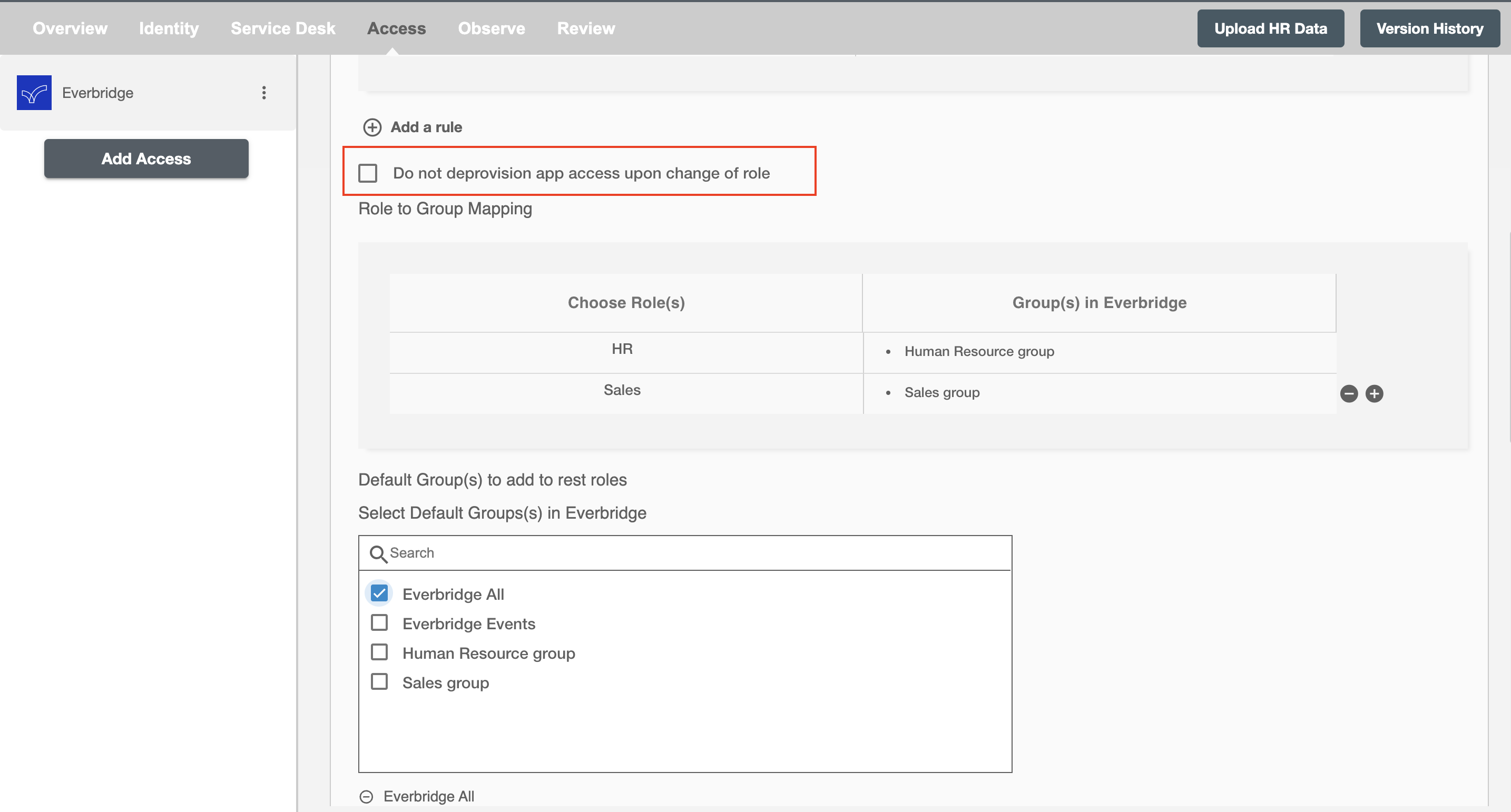1511x812 pixels.
Task: Click the default groups Search field
Action: pos(685,553)
